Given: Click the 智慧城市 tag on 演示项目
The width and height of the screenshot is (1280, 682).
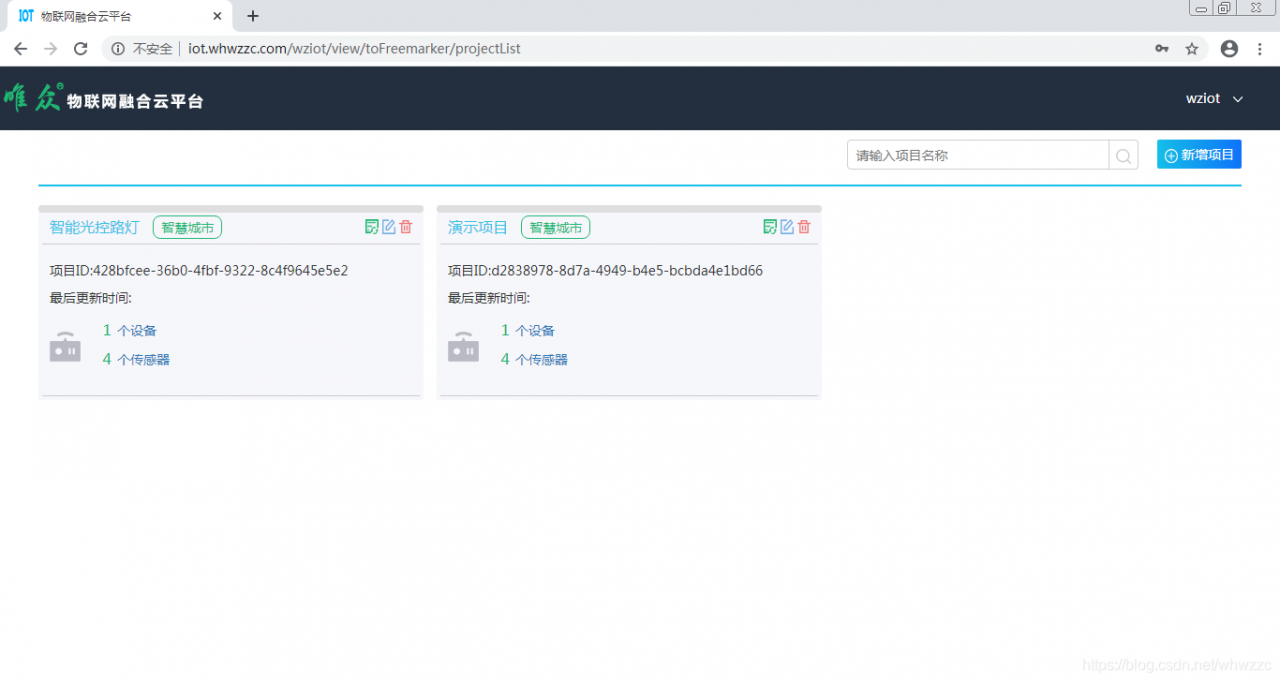Looking at the screenshot, I should [x=556, y=227].
